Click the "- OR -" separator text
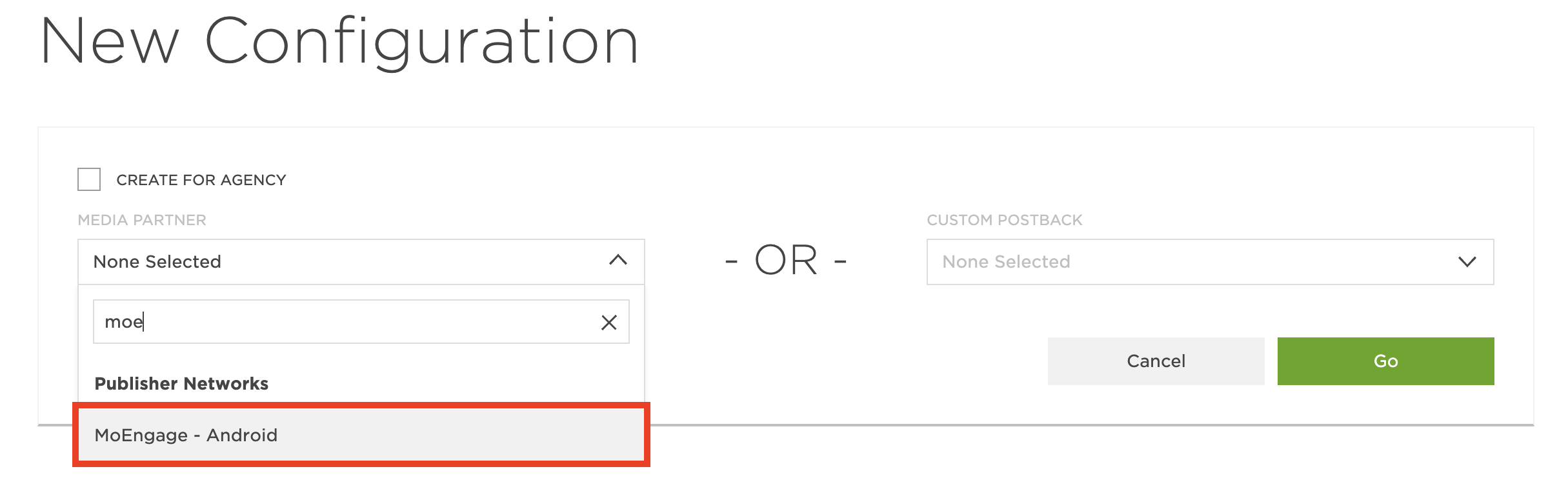 coord(785,261)
